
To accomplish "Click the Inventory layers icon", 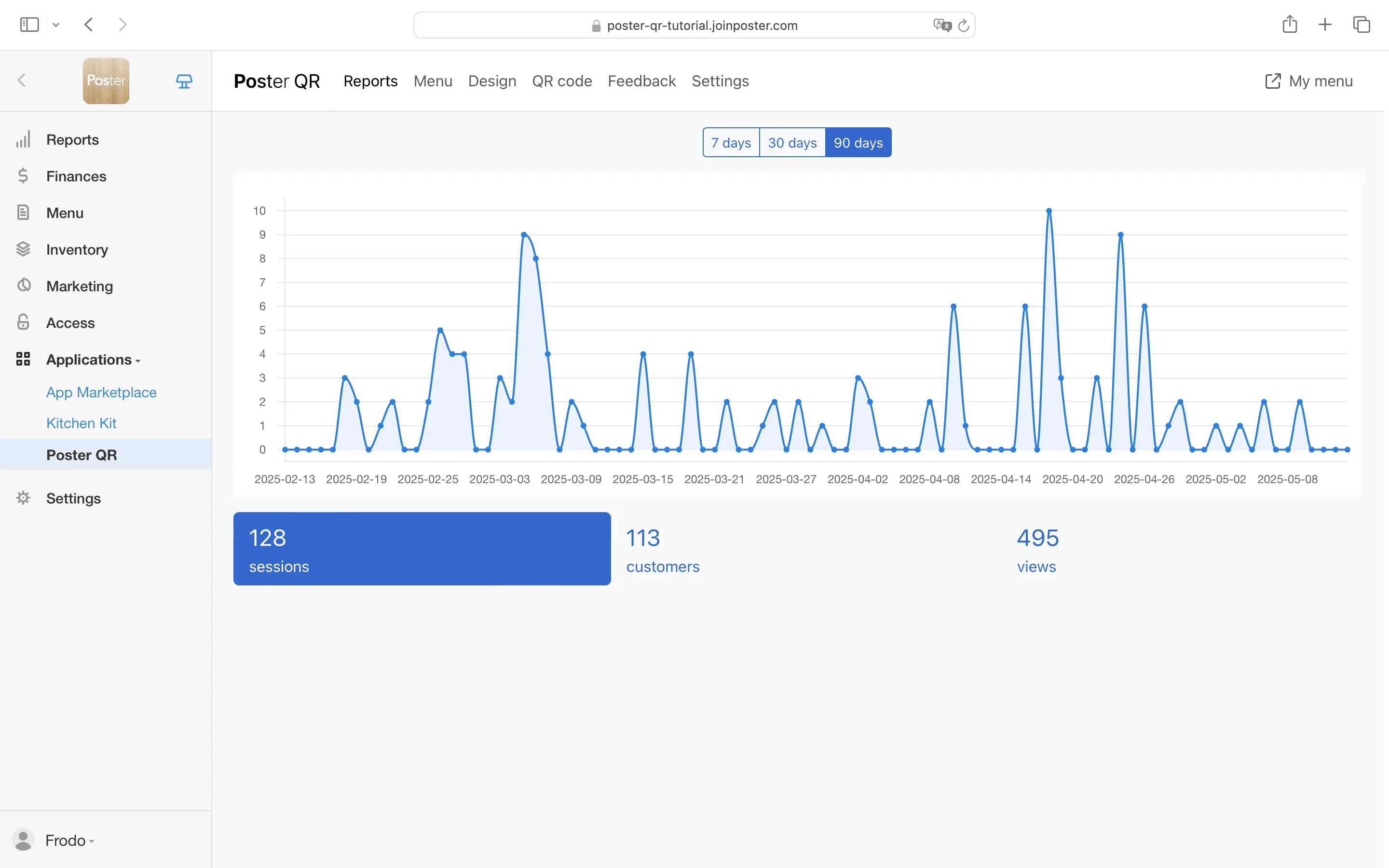I will 23,249.
